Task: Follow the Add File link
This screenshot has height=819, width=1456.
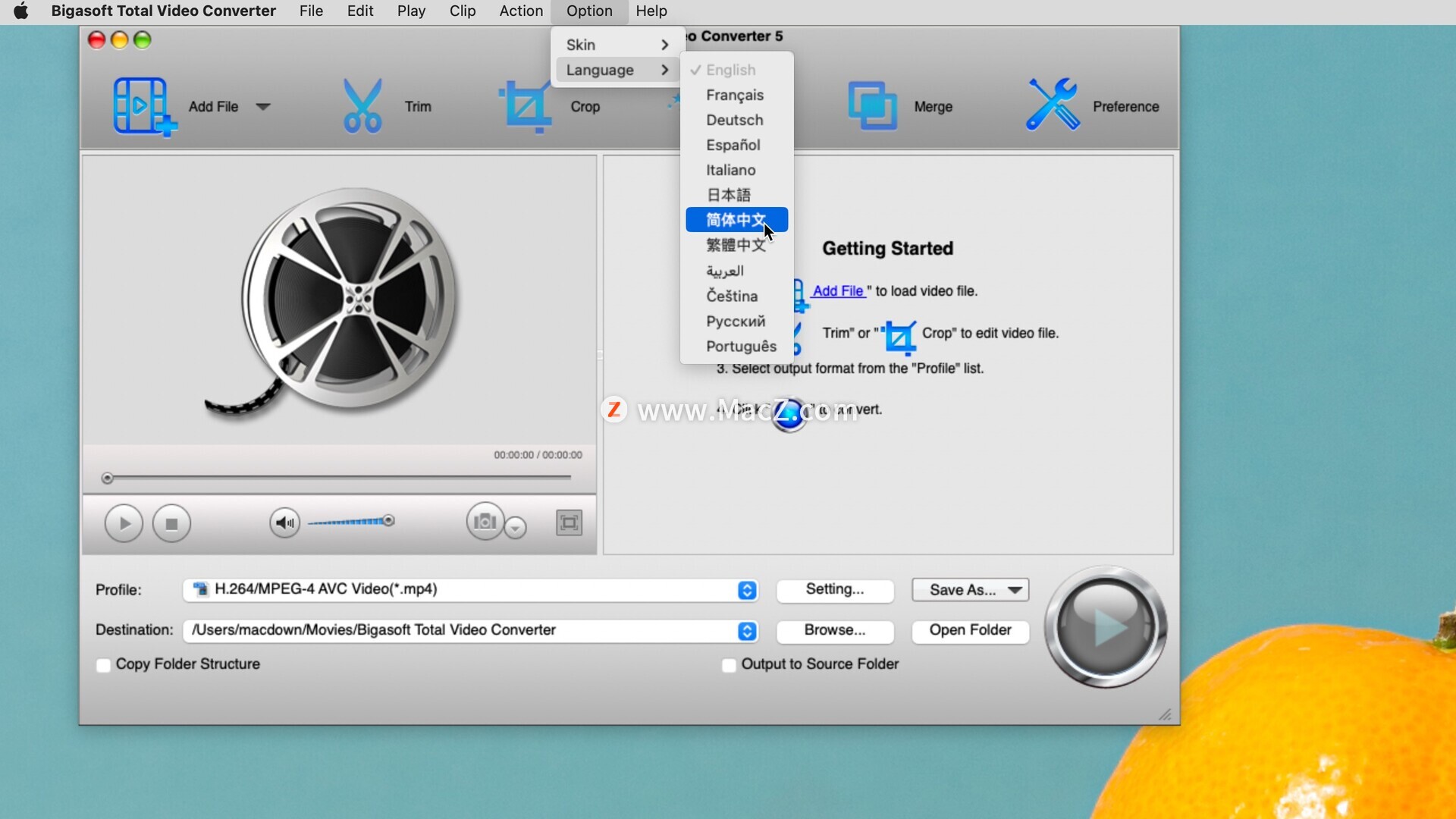Action: point(838,291)
